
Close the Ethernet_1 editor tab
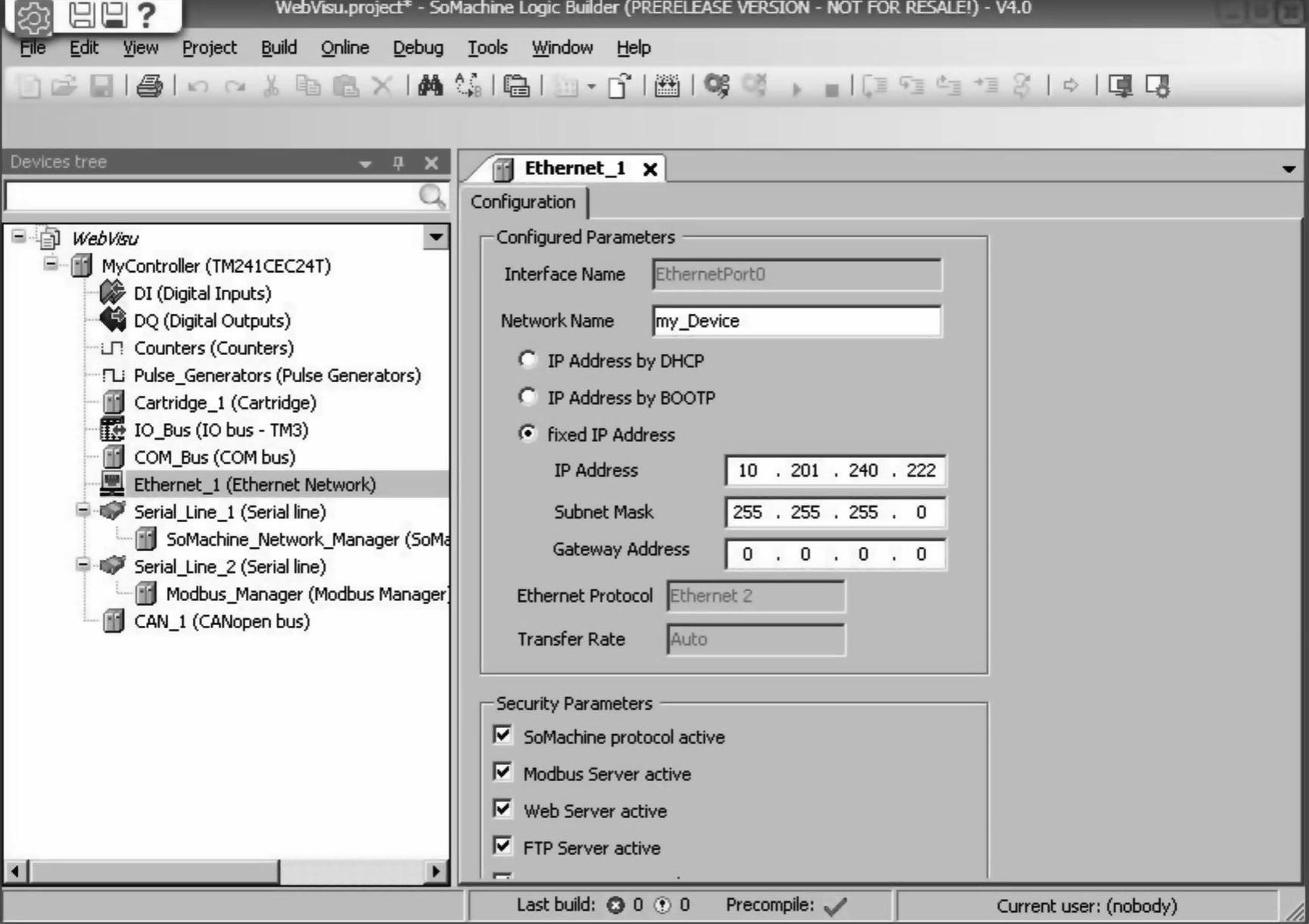(650, 170)
